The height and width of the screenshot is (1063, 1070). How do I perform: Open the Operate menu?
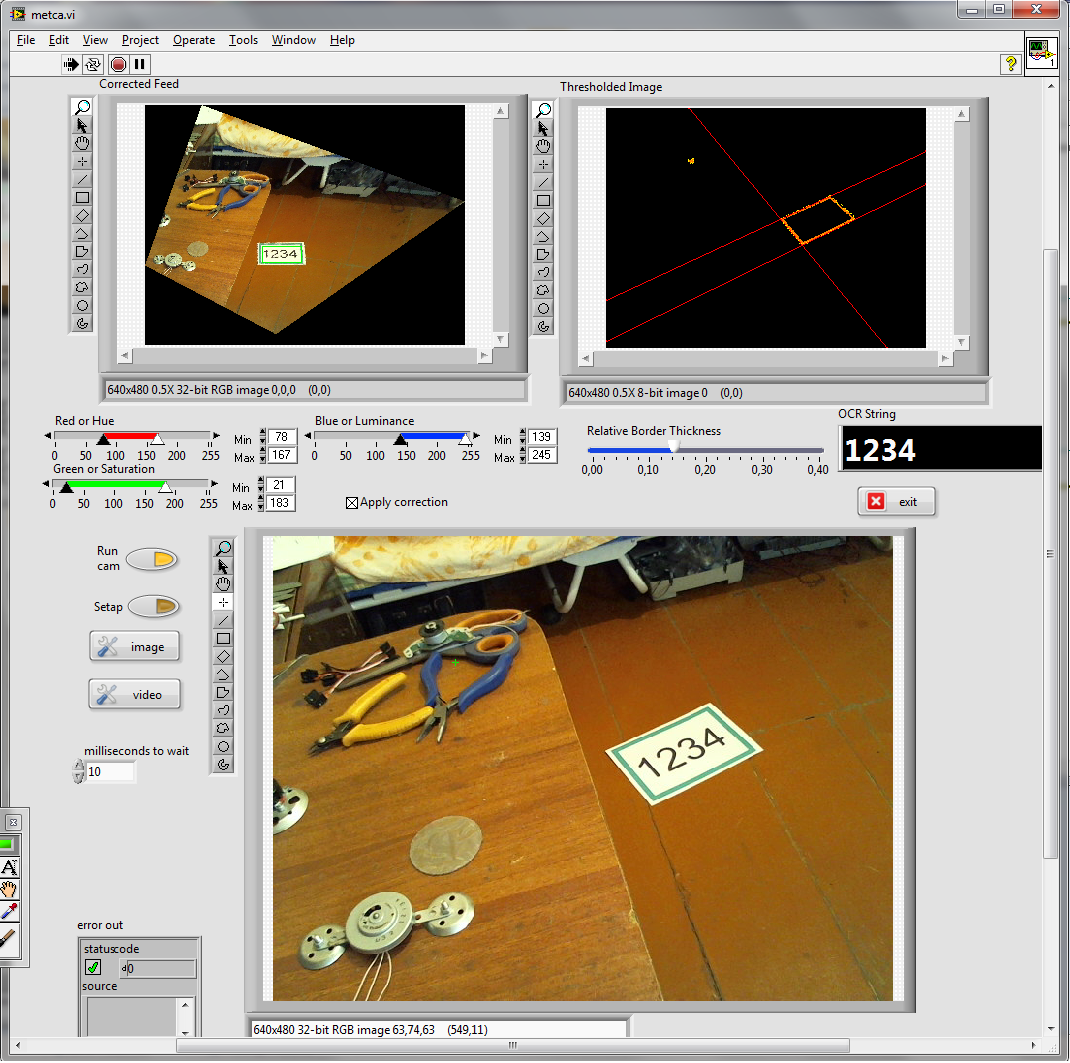click(194, 40)
